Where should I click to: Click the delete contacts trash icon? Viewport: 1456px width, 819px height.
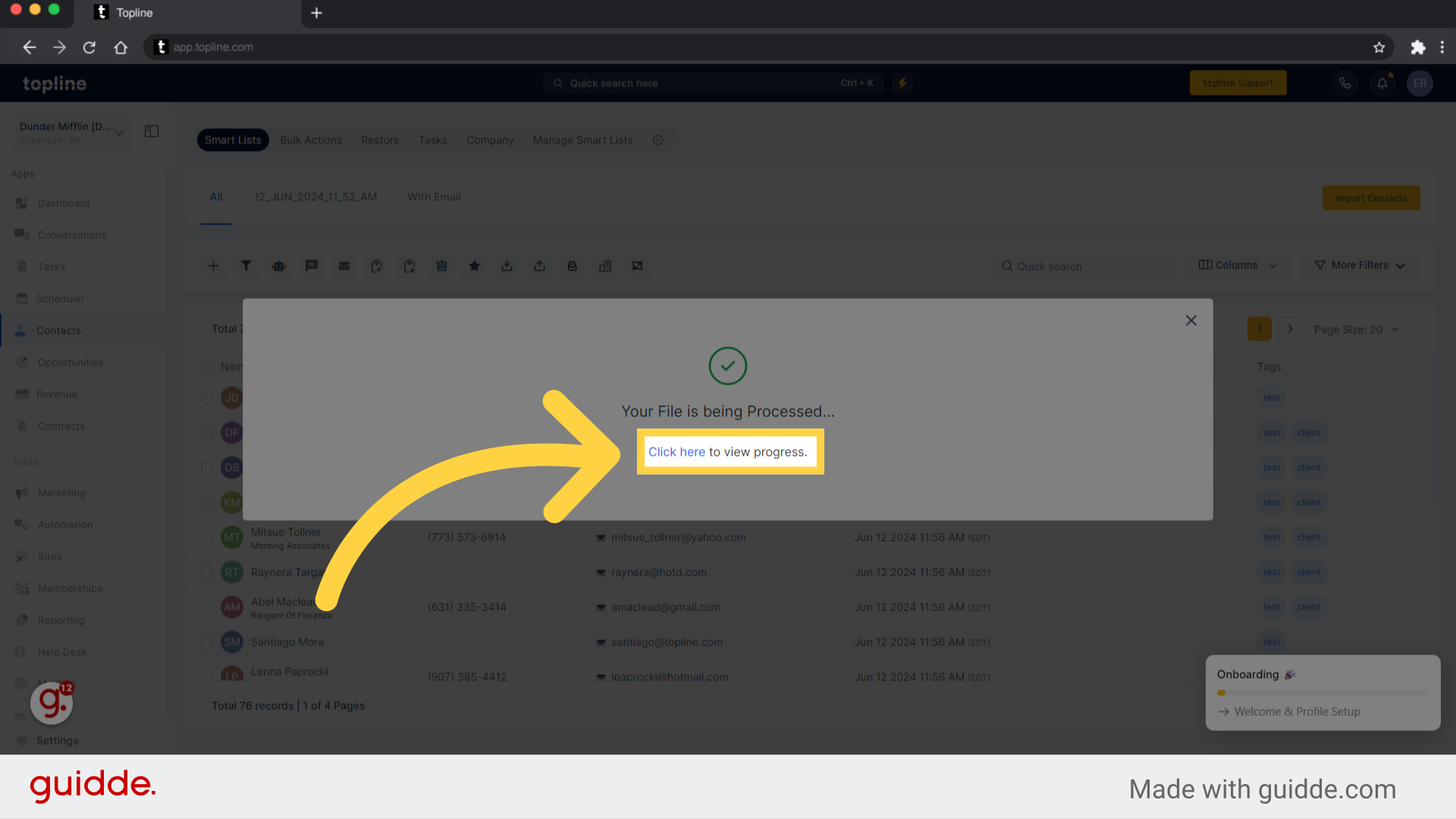pyautogui.click(x=442, y=265)
